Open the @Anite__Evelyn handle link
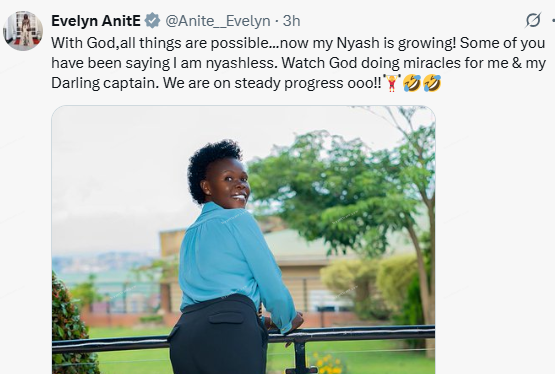 click(x=218, y=21)
